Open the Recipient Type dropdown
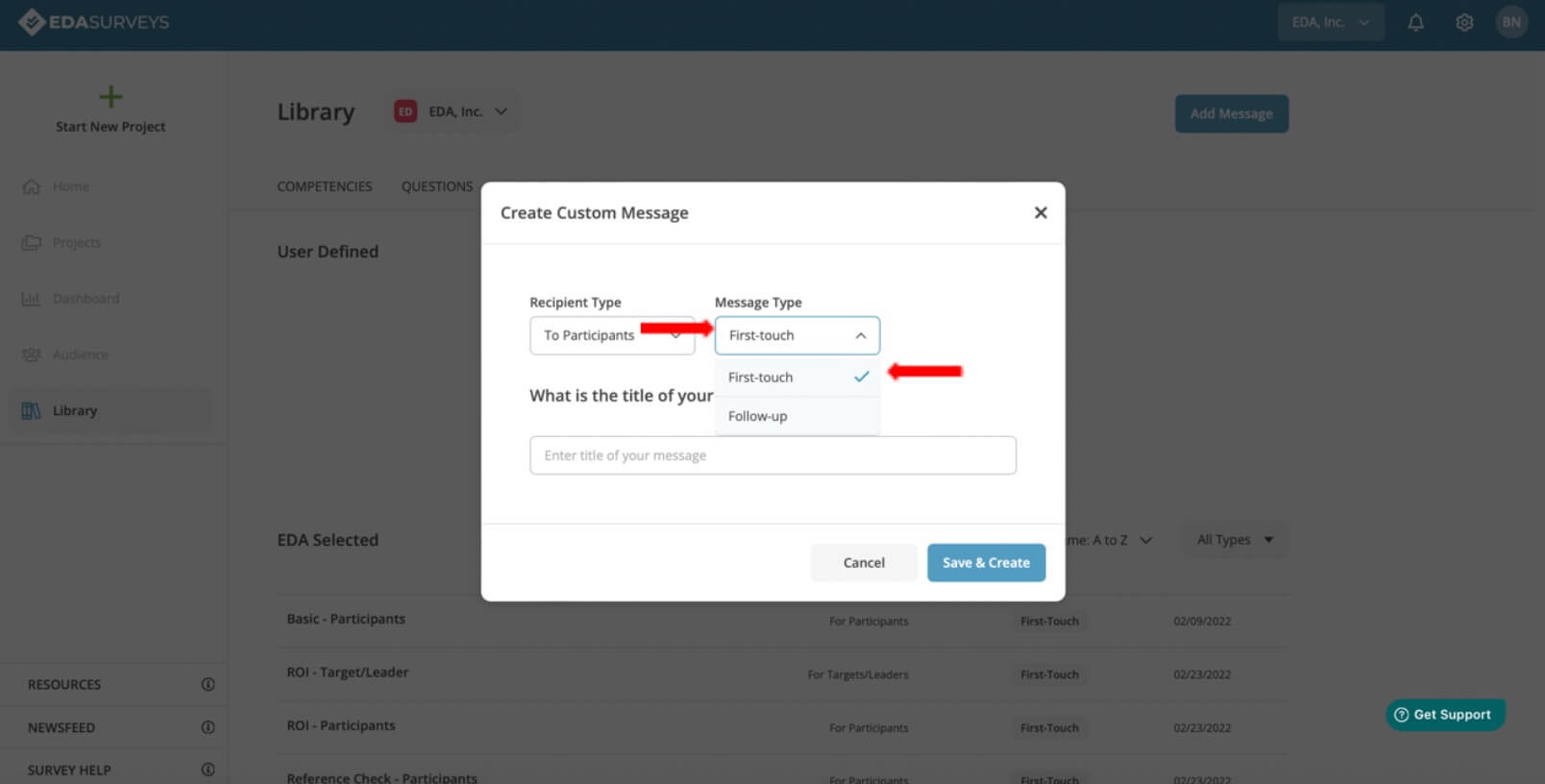The height and width of the screenshot is (784, 1545). pyautogui.click(x=612, y=335)
